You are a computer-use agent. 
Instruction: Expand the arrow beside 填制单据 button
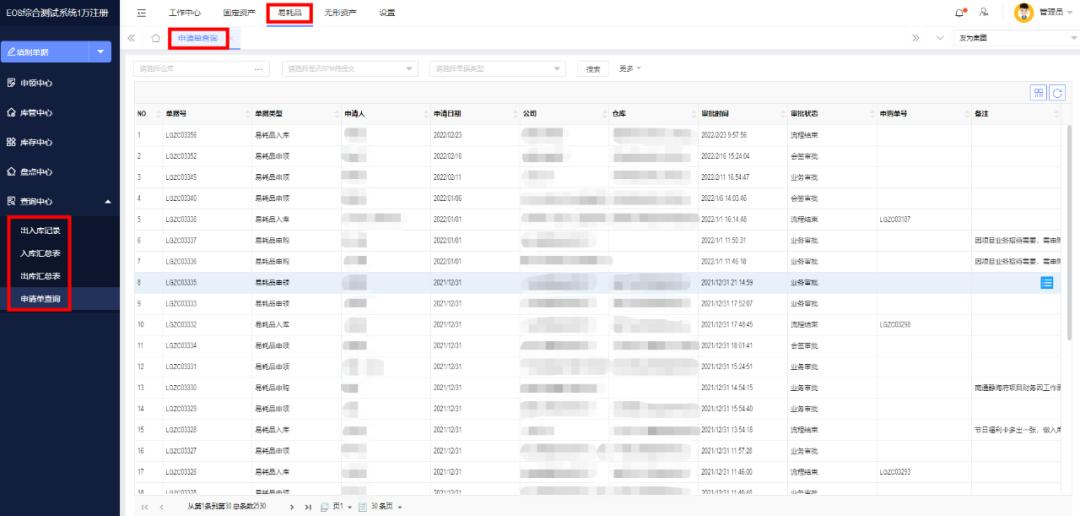[x=101, y=52]
